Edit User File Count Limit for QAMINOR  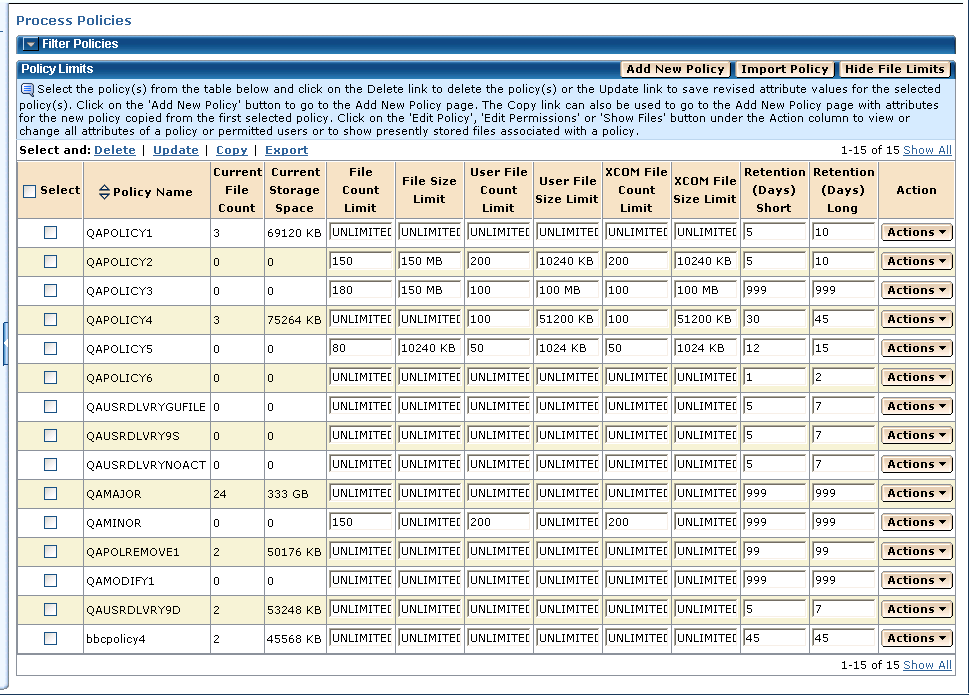click(x=499, y=522)
